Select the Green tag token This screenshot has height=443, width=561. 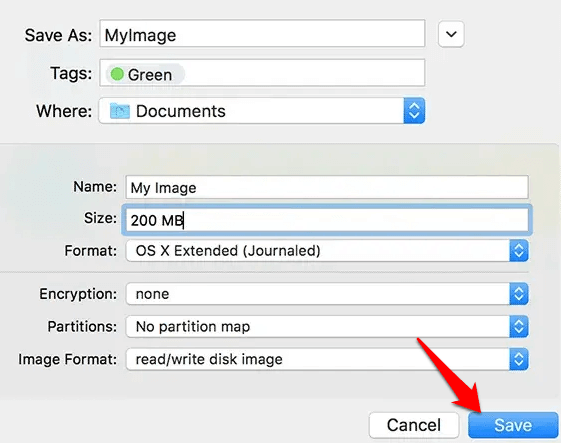(145, 74)
